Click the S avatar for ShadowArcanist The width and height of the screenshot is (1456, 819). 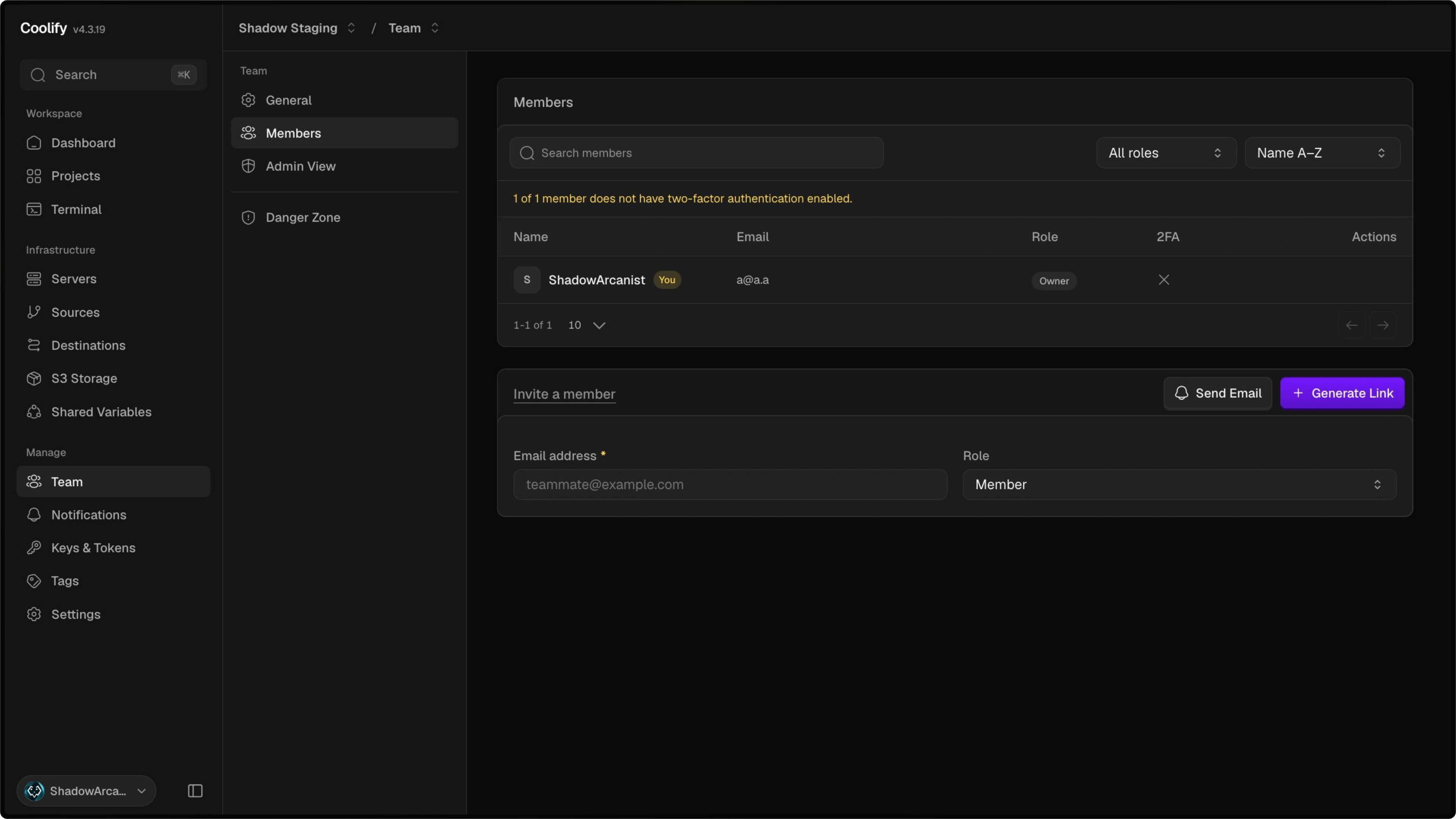(x=527, y=280)
